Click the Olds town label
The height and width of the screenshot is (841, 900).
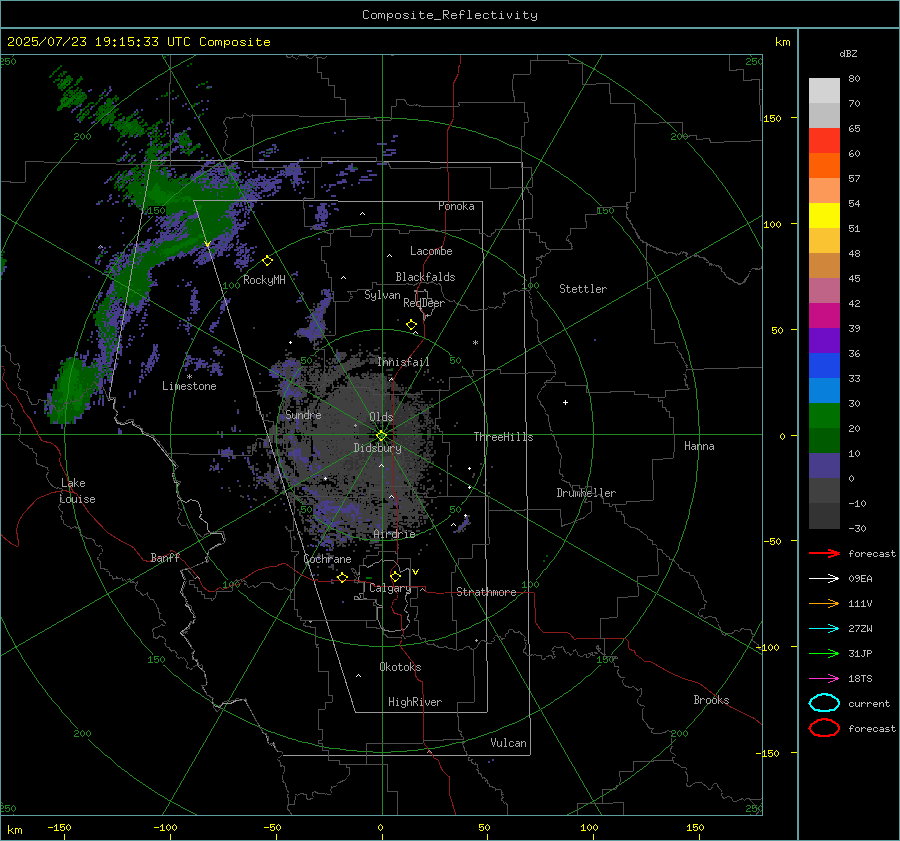[381, 417]
